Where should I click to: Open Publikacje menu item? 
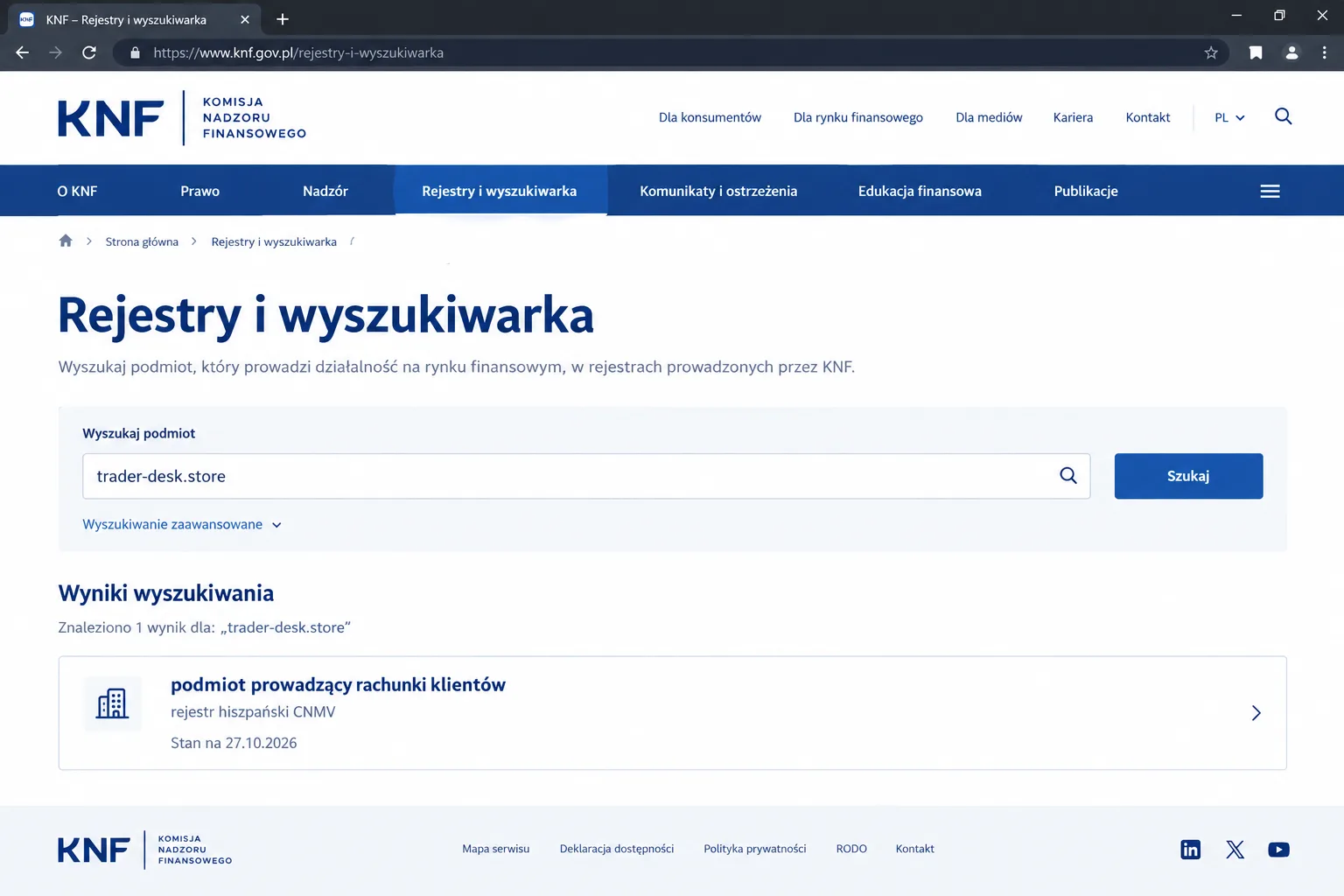[1086, 191]
